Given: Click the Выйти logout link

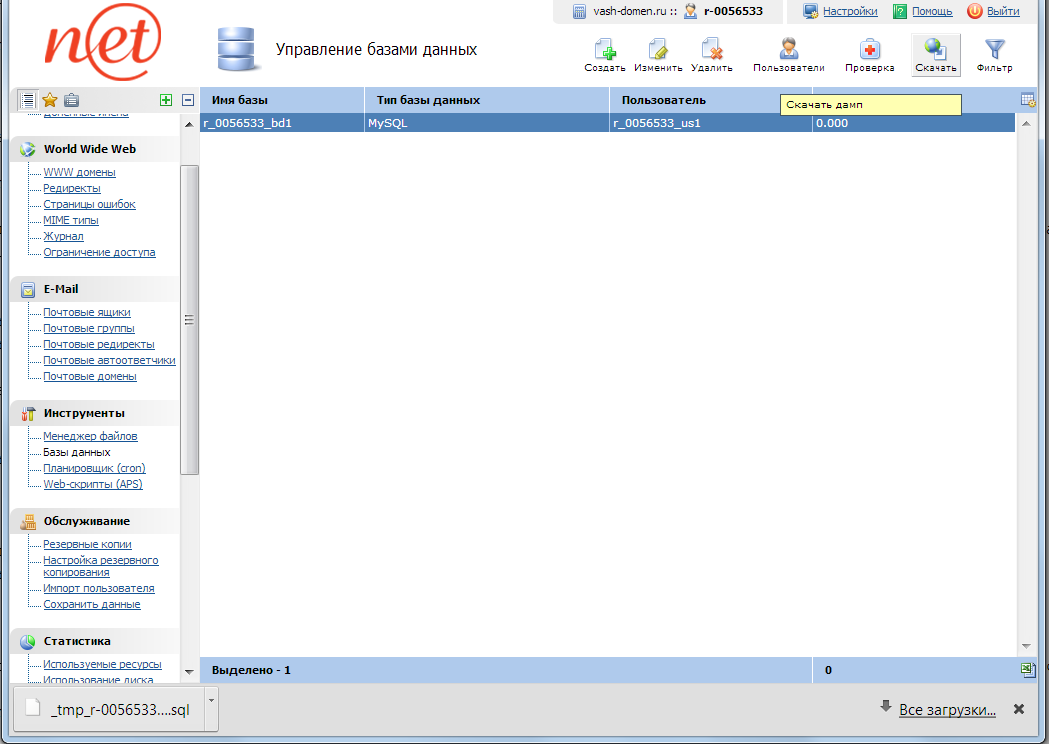Looking at the screenshot, I should [x=1003, y=11].
